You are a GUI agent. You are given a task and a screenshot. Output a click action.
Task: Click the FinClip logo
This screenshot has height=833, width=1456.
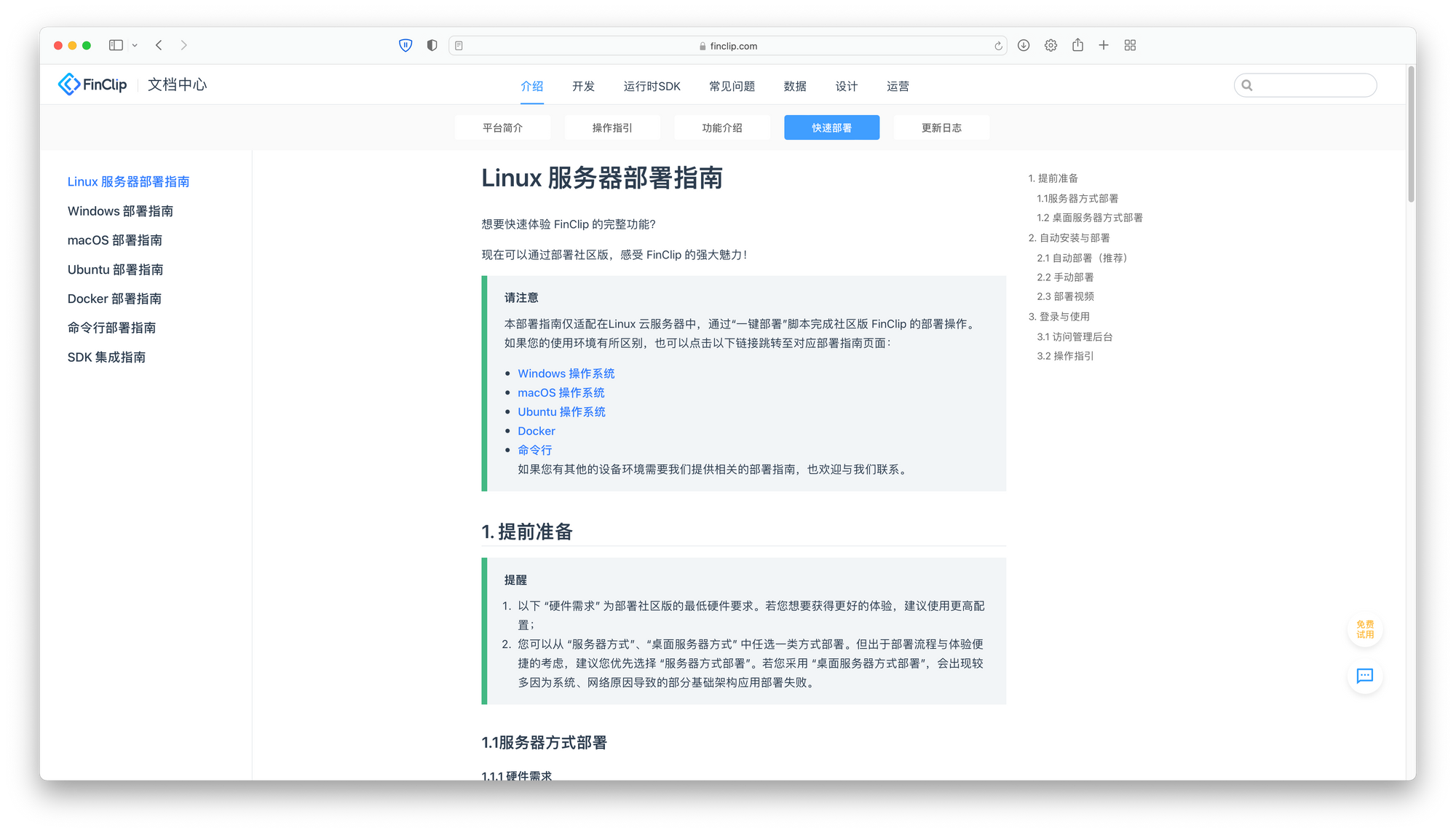(x=92, y=84)
